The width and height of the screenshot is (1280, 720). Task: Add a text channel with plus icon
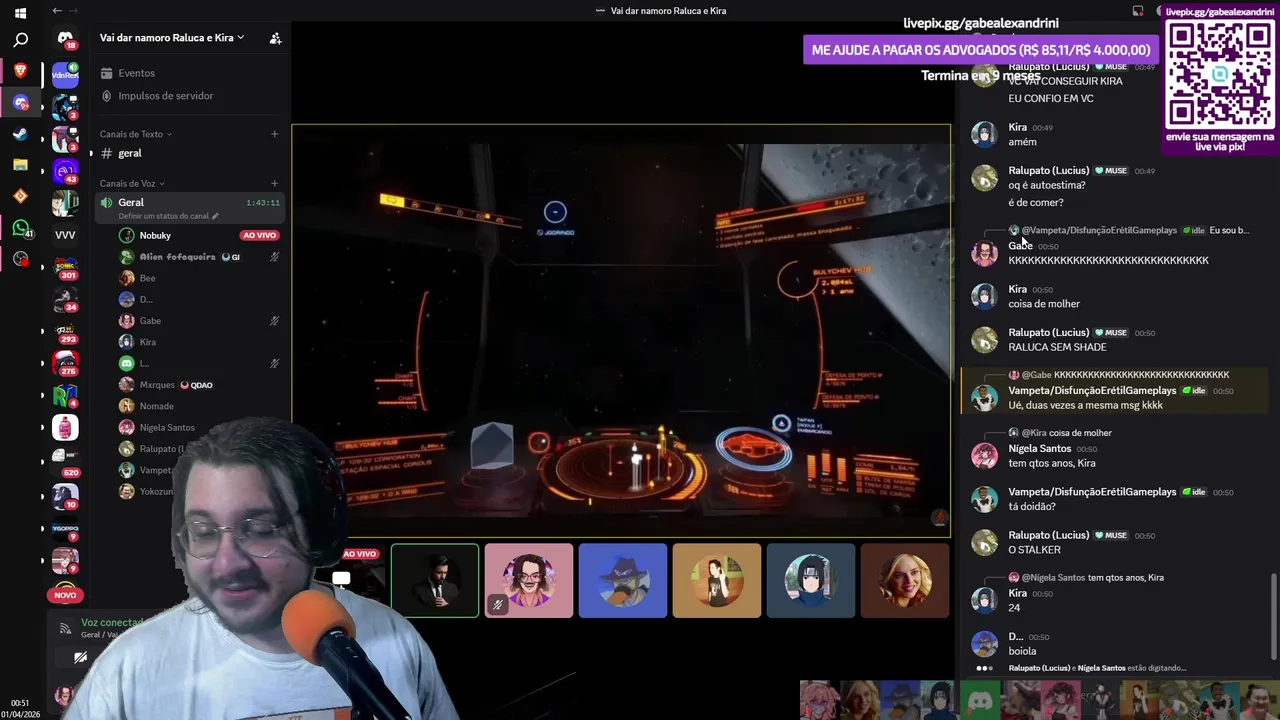click(274, 134)
